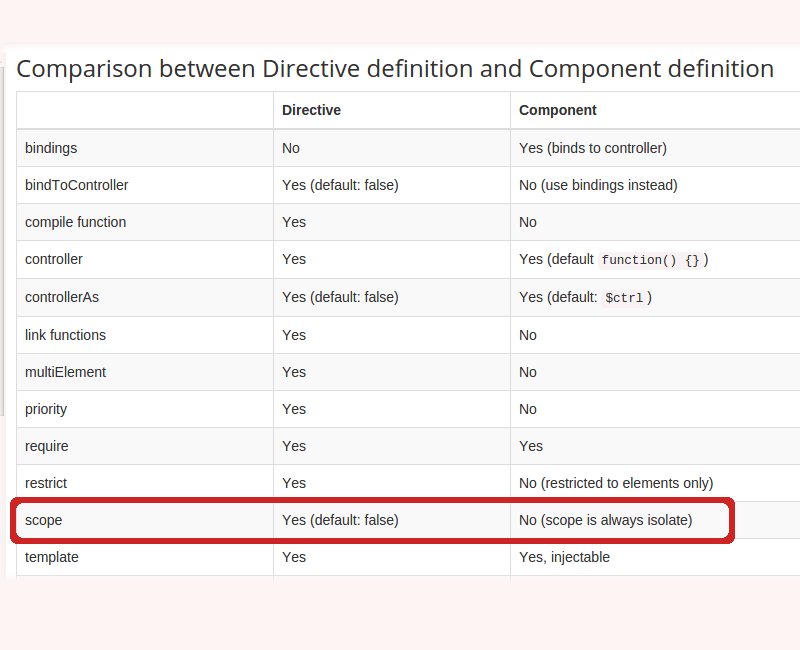The height and width of the screenshot is (650, 800).
Task: Click 'Yes (binds to controller)' cell
Action: pos(593,148)
